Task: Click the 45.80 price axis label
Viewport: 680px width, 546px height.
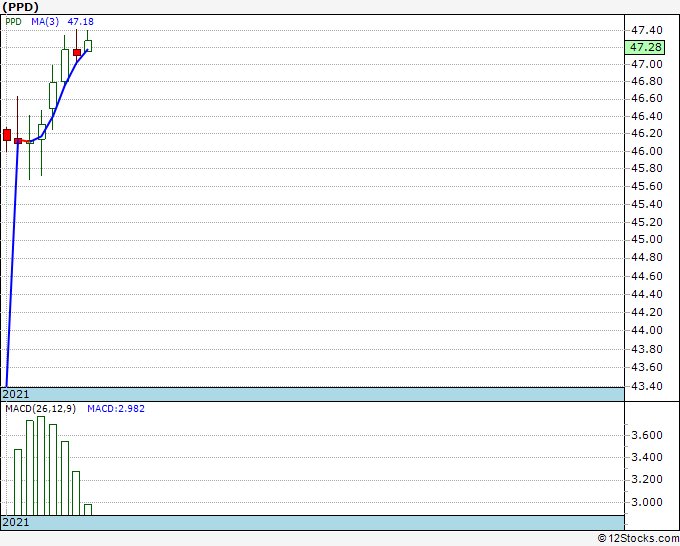Action: pyautogui.click(x=646, y=168)
